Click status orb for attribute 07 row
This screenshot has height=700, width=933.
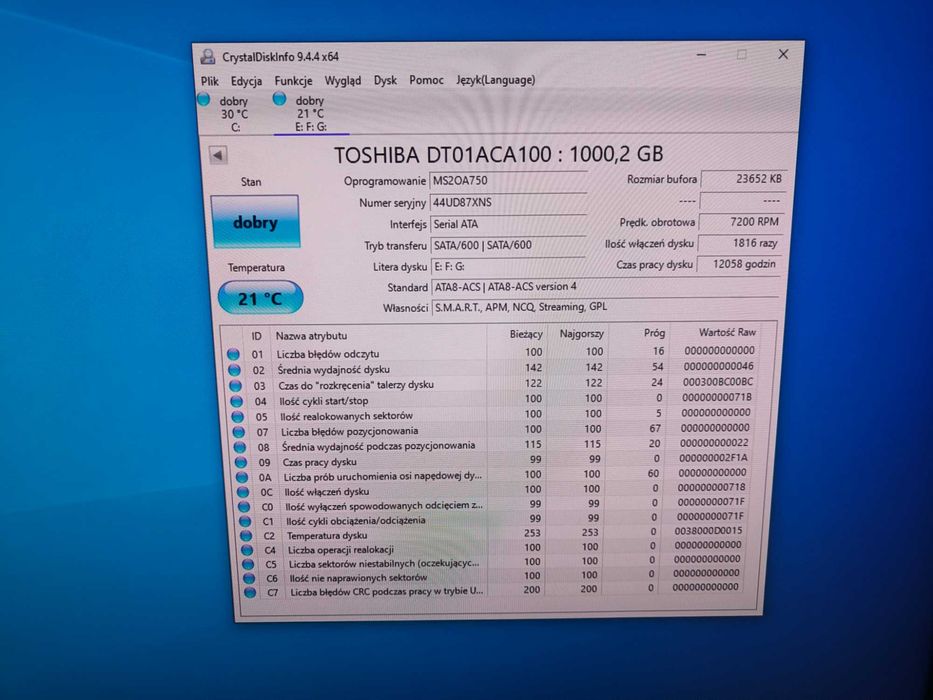pyautogui.click(x=239, y=432)
